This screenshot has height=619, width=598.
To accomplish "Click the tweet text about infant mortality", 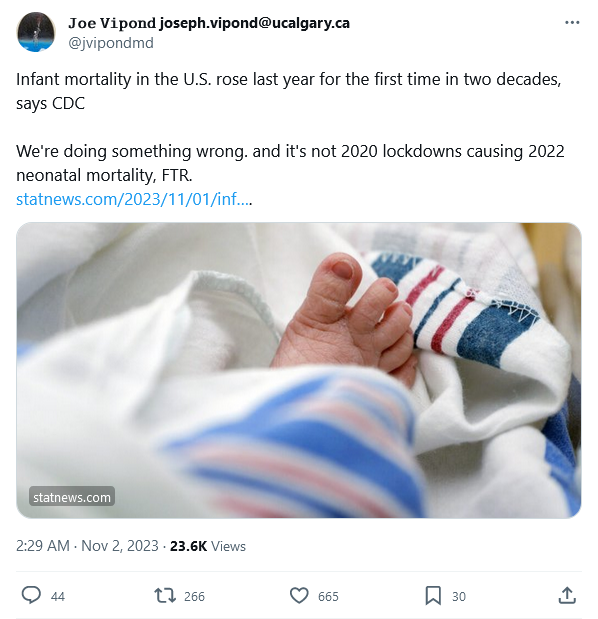I will 288,91.
